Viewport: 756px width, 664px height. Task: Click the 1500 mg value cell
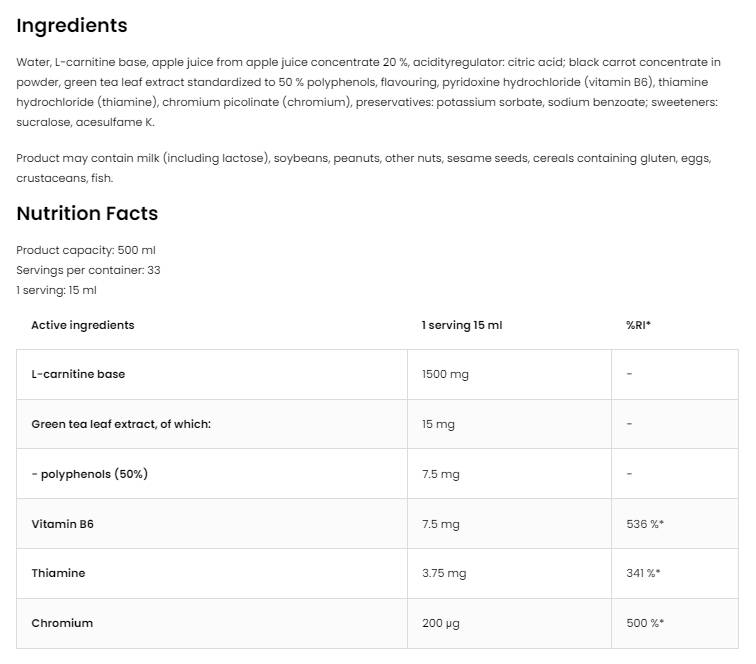(445, 374)
